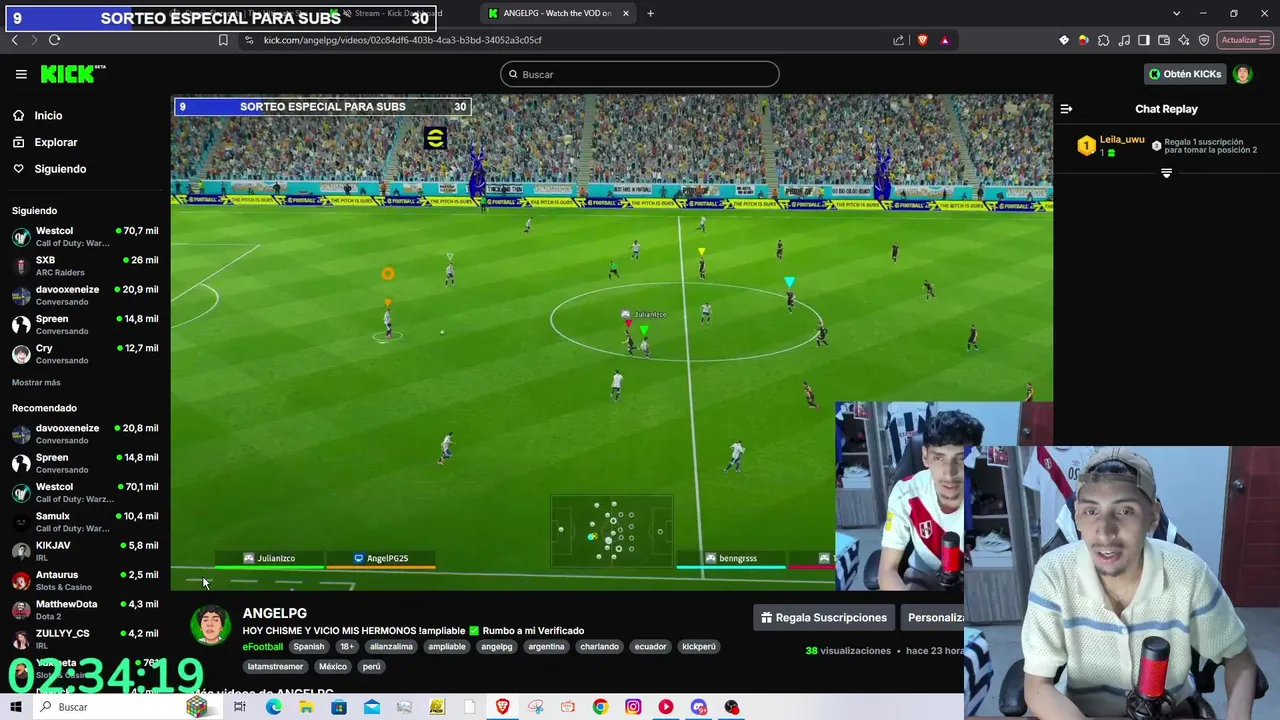
Task: Open Google Chrome from the taskbar
Action: coord(600,707)
